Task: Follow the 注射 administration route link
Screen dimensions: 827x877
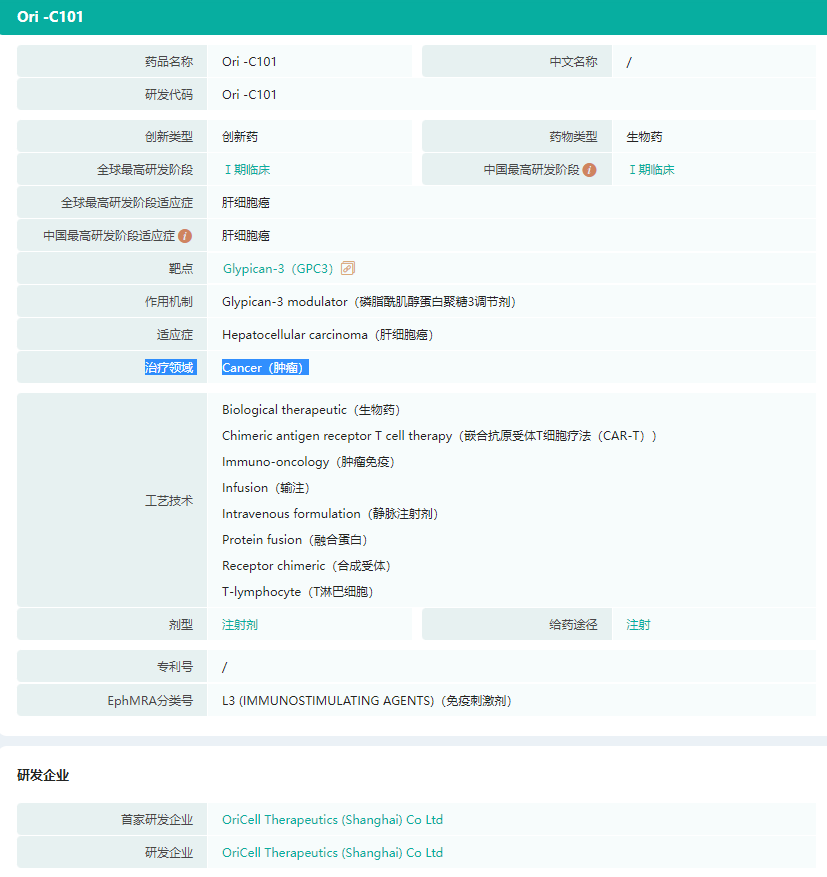Action: [x=639, y=625]
